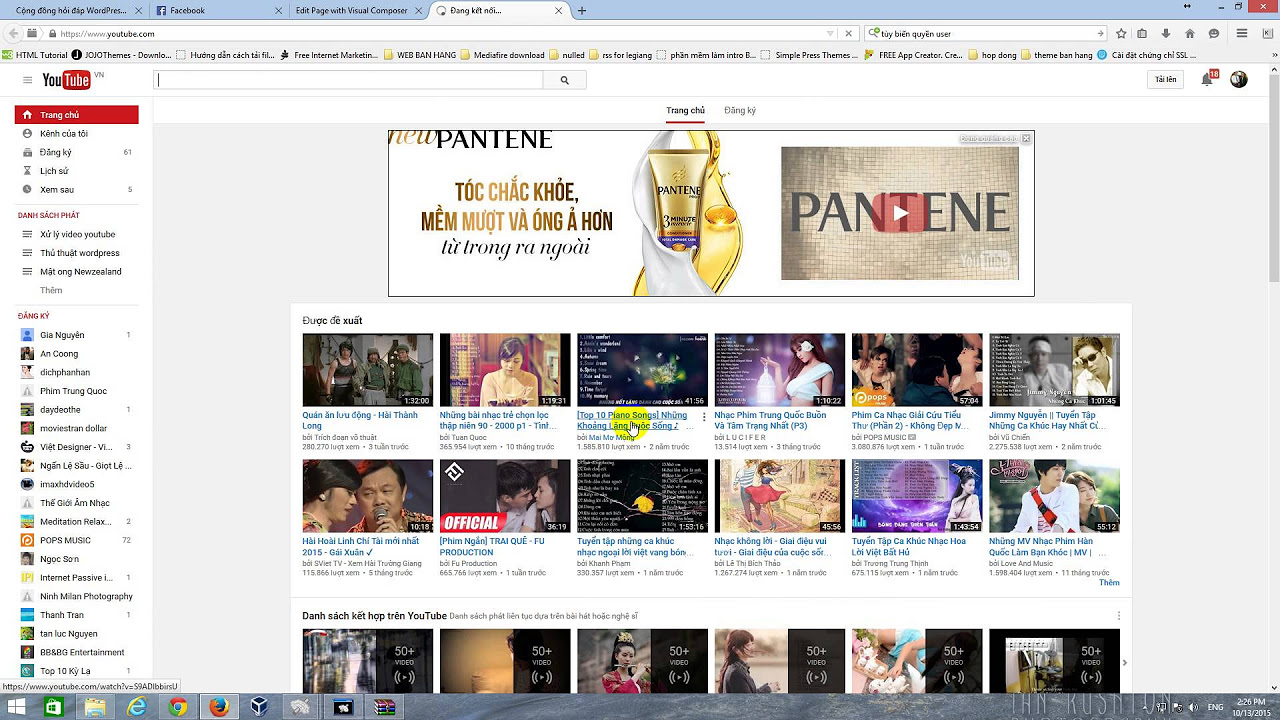Open the WEB BAN HANG bookmark folder
Screen dimensions: 1280x720
(x=419, y=55)
